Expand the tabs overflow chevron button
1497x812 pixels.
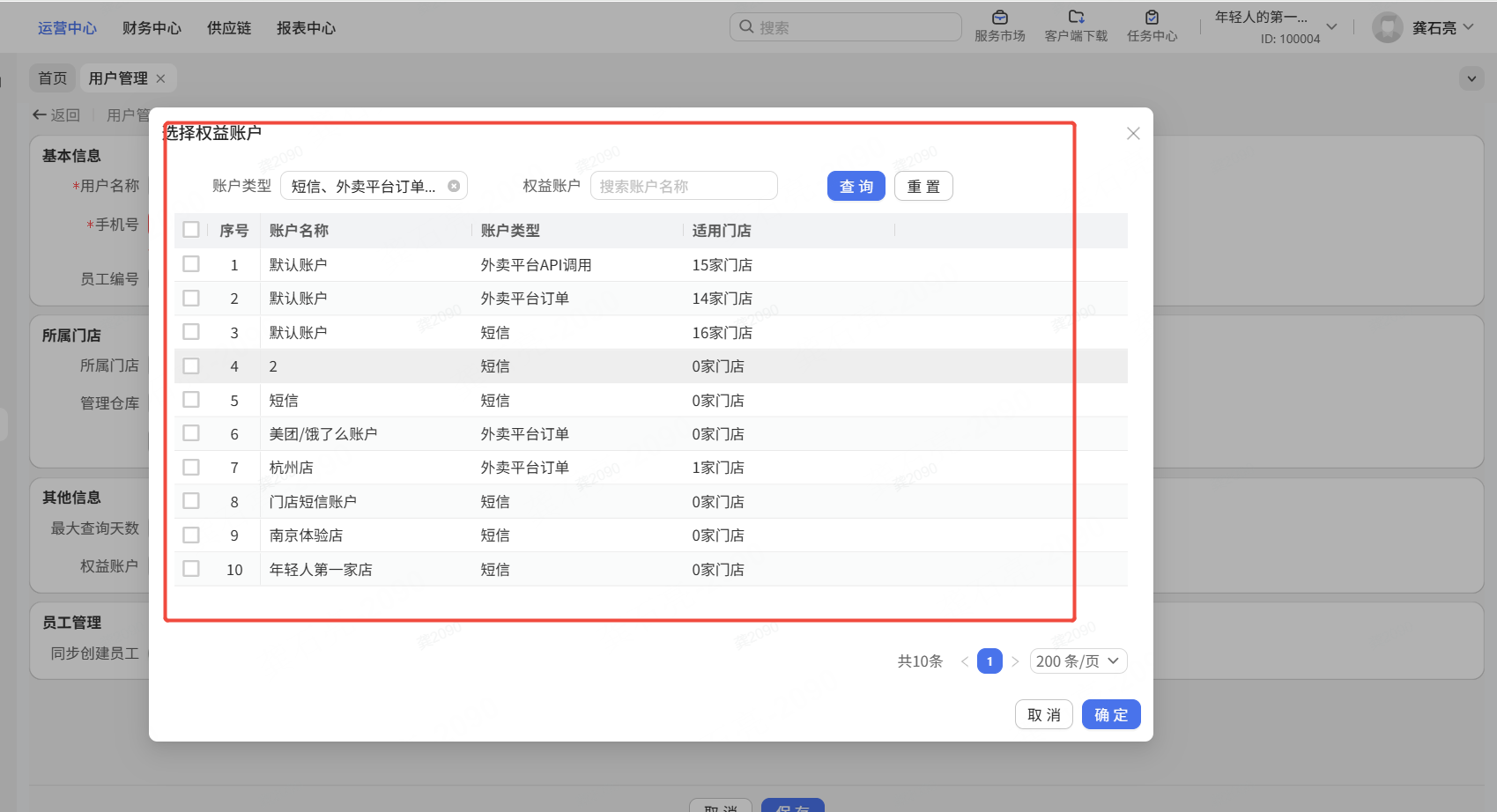pos(1471,78)
